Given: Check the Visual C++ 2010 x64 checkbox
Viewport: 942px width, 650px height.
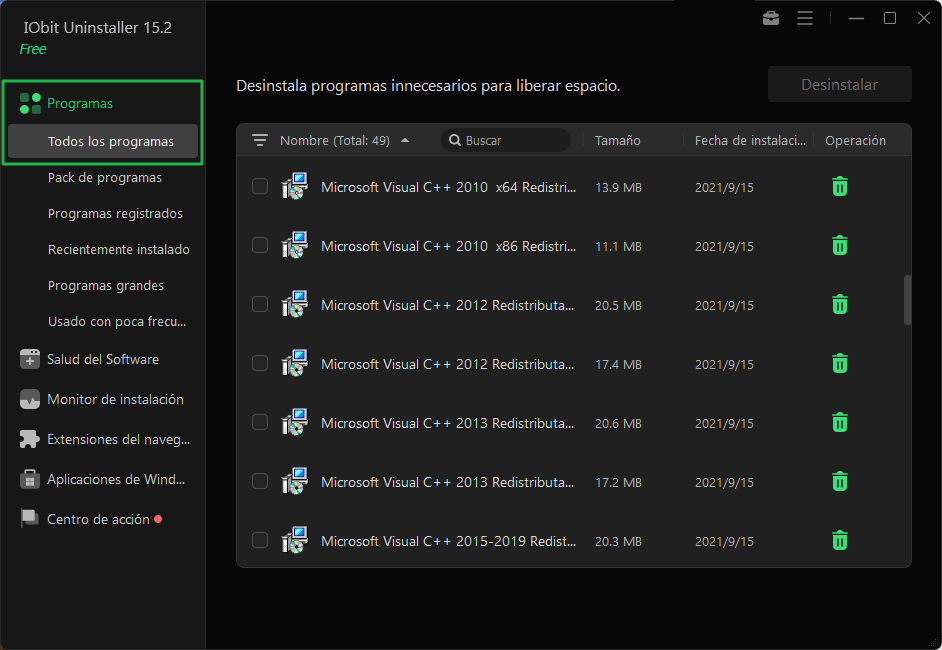Looking at the screenshot, I should [x=260, y=186].
